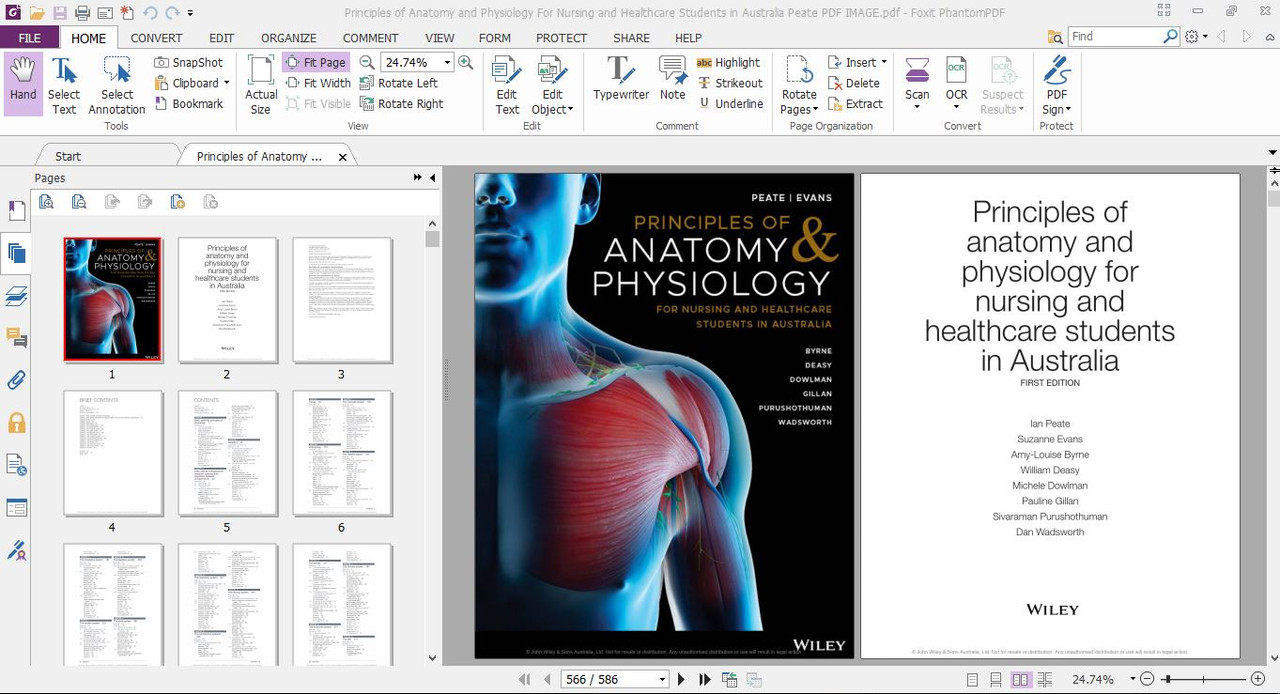Choose the Highlight tool
This screenshot has width=1280, height=694.
pos(728,62)
